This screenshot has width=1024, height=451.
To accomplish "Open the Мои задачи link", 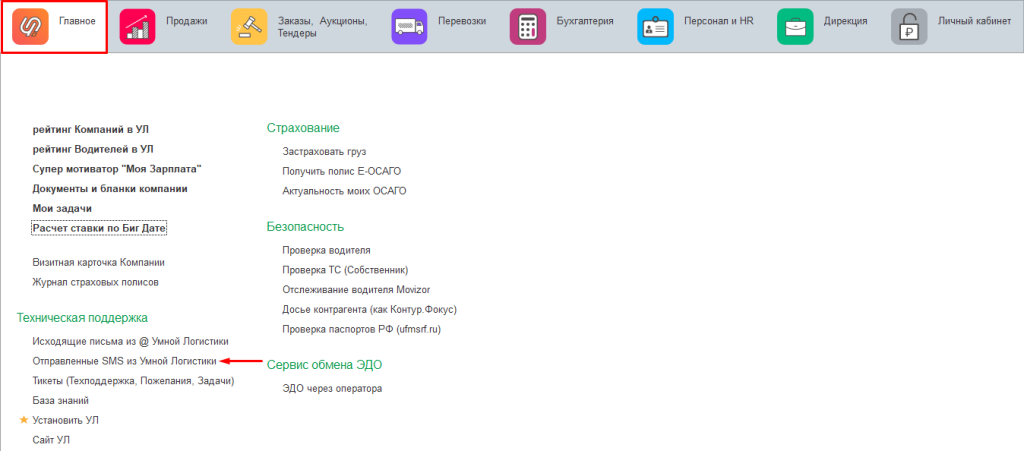I will point(62,209).
